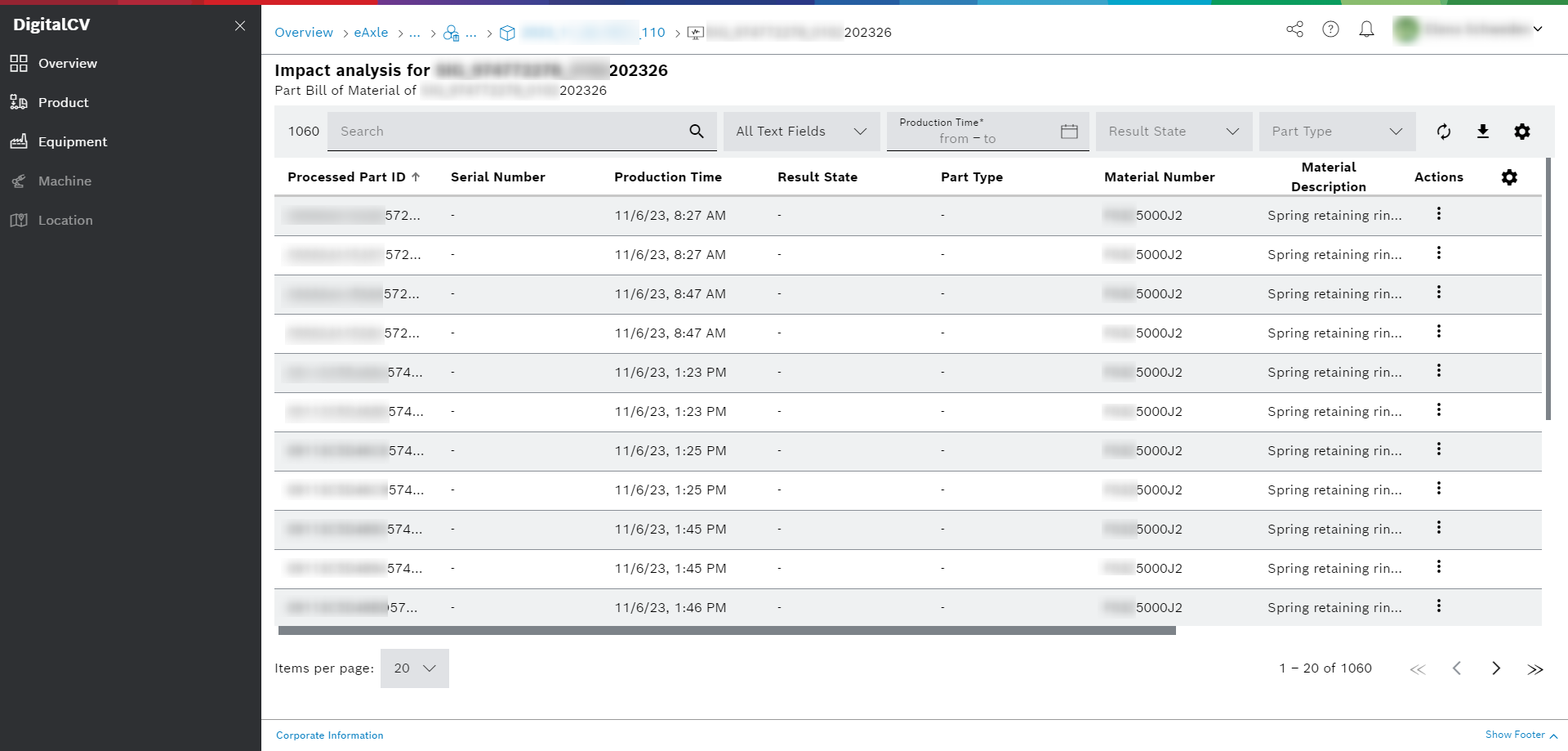Refresh the impact analysis table
The image size is (1568, 751).
(x=1444, y=131)
